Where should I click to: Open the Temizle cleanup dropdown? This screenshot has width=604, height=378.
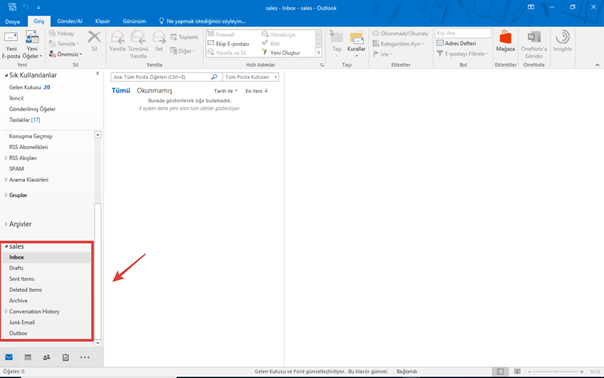[64, 44]
